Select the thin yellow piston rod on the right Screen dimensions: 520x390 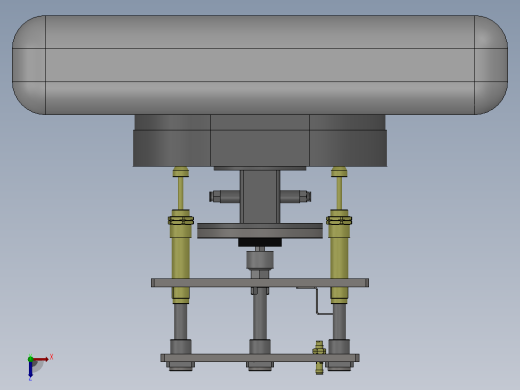339,193
